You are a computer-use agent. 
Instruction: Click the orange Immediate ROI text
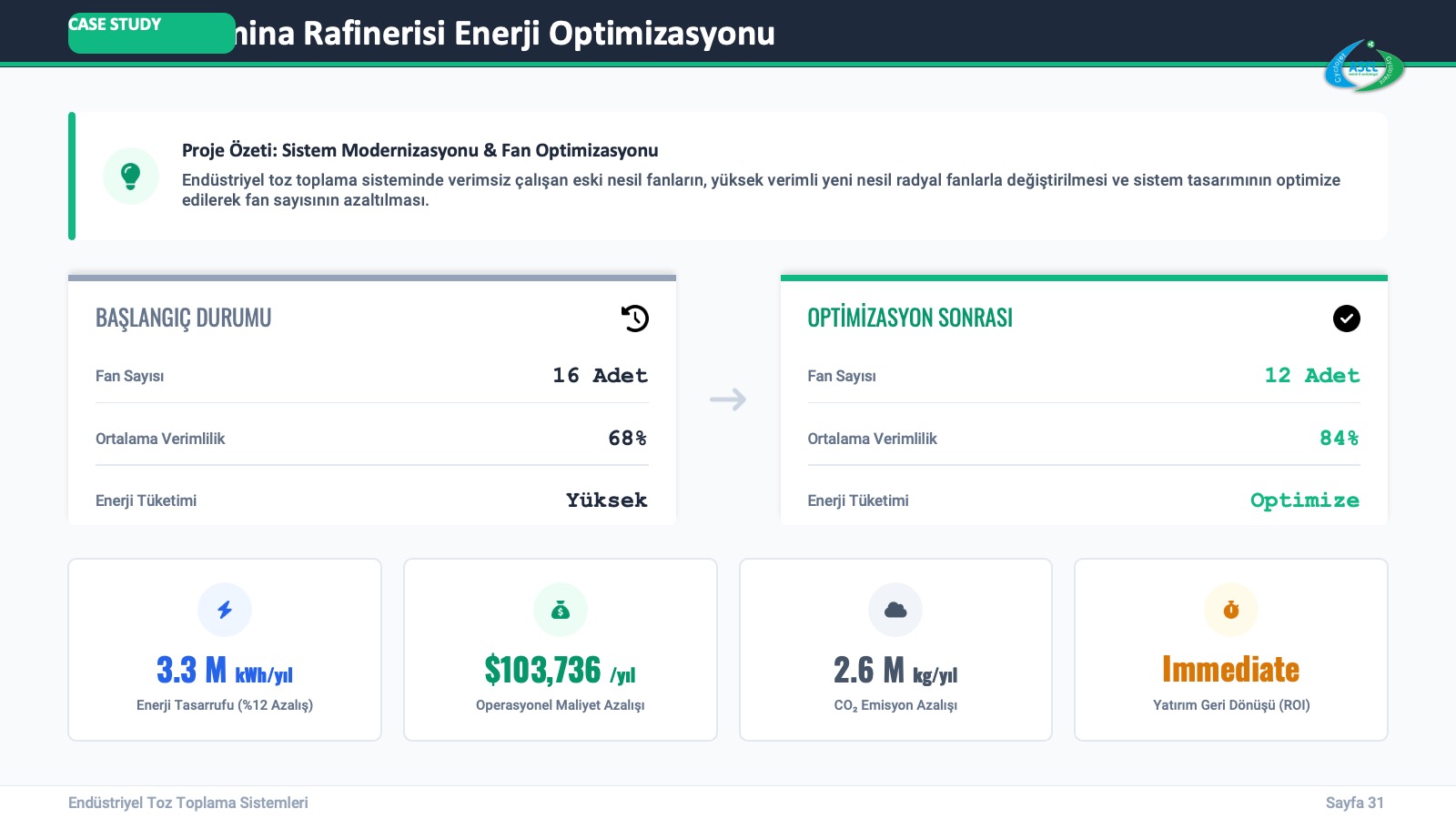coord(1230,670)
